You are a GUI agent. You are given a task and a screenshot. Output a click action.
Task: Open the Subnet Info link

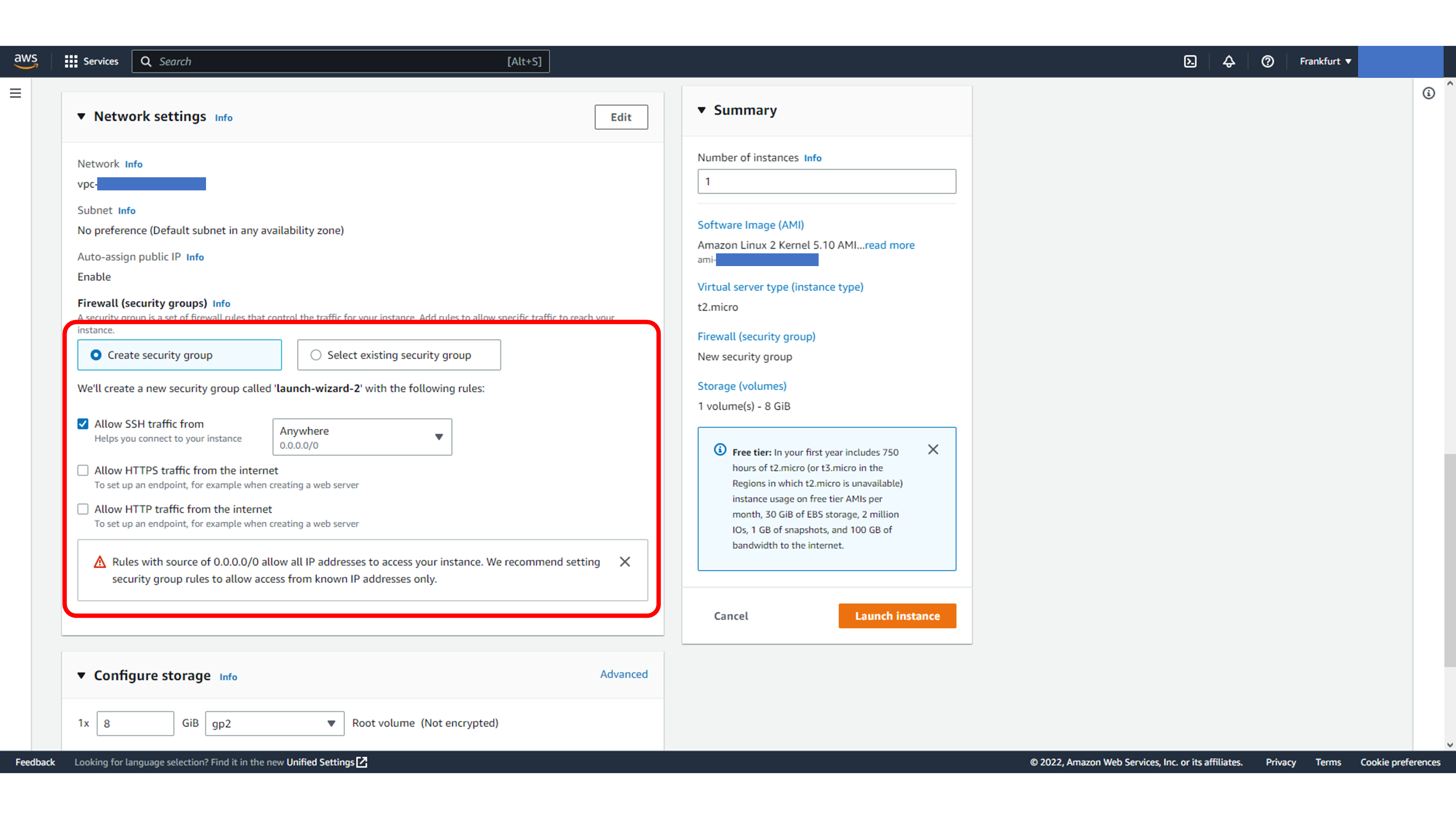click(x=127, y=210)
